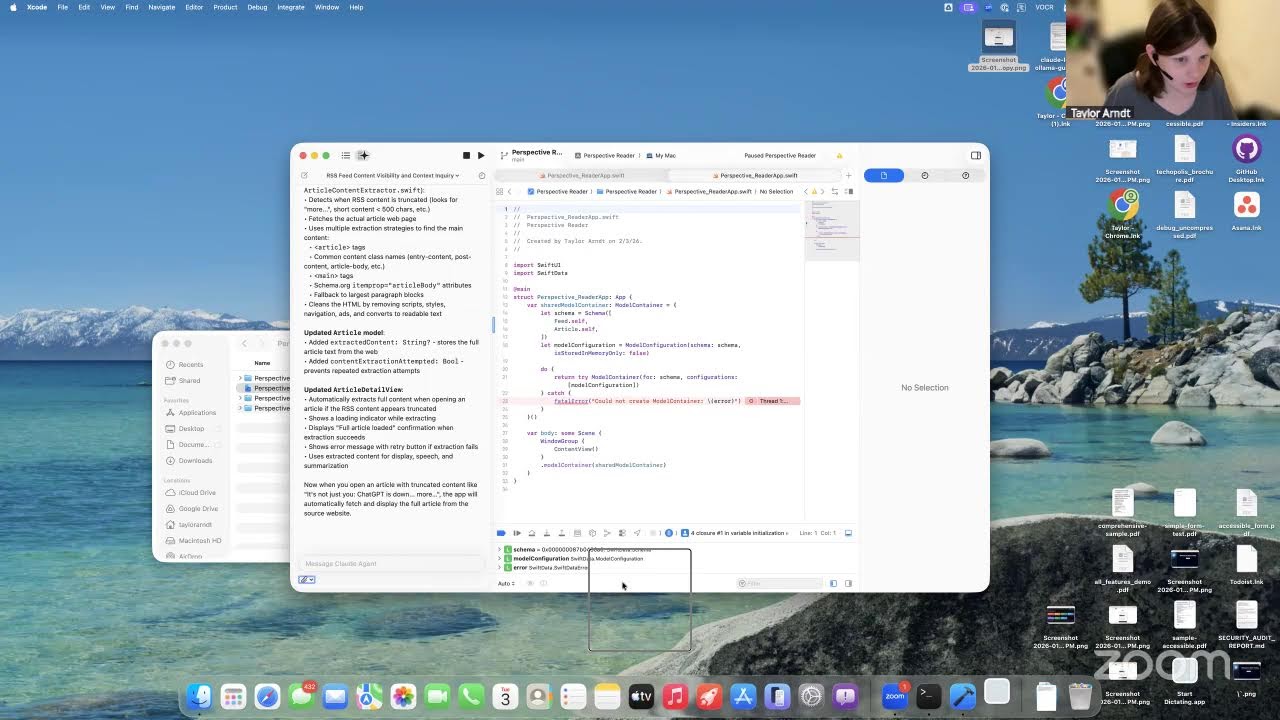Step over in the debugger
This screenshot has width=1280, height=720.
click(x=532, y=533)
